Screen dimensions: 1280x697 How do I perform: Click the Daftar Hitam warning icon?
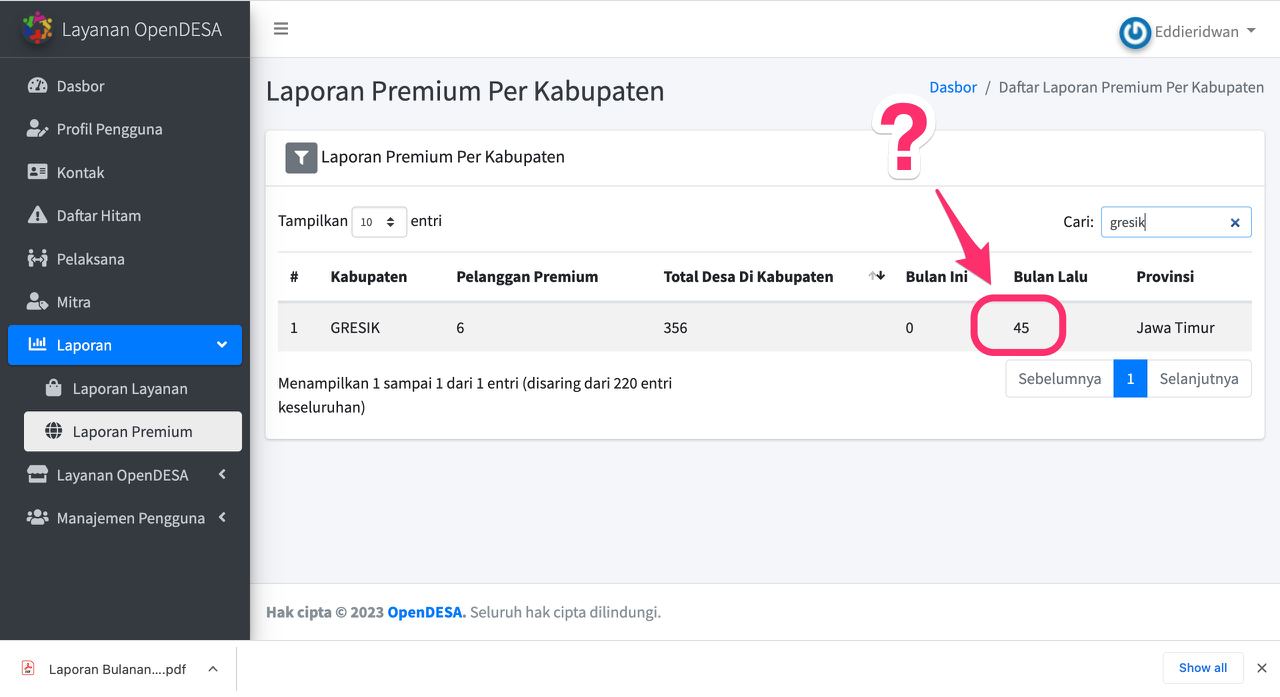tap(37, 215)
